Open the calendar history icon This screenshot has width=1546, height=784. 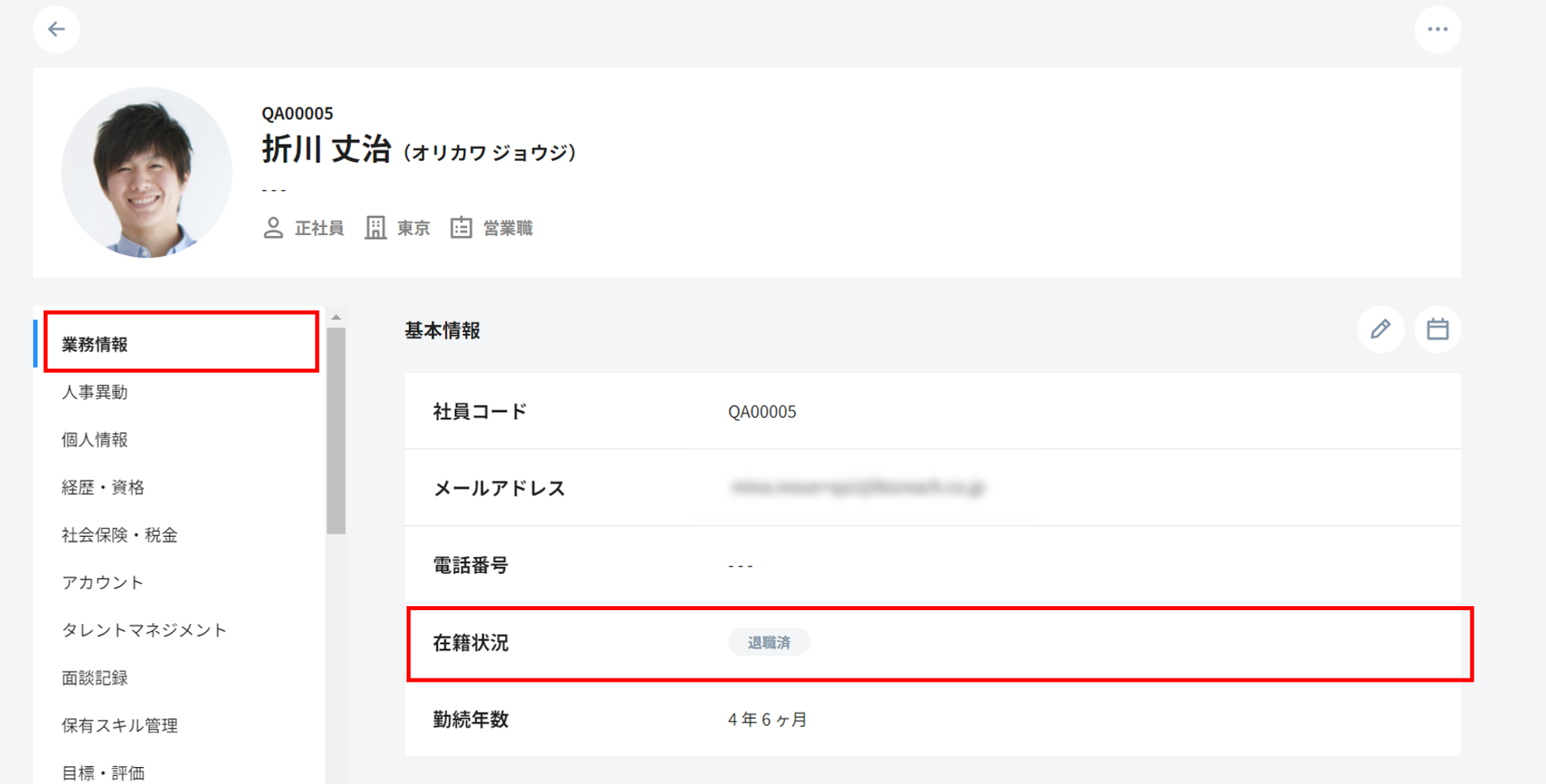tap(1437, 329)
